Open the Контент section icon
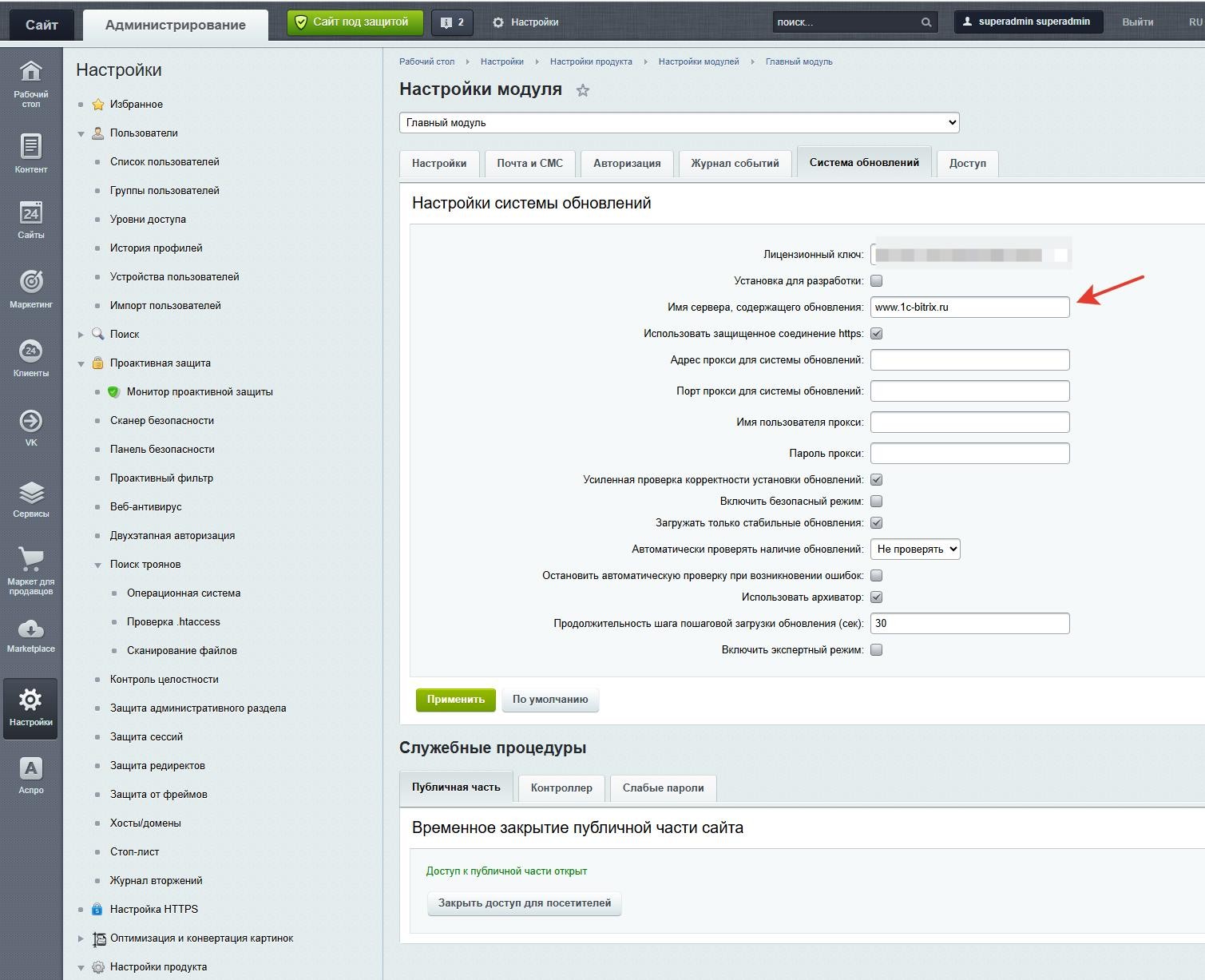 [30, 148]
